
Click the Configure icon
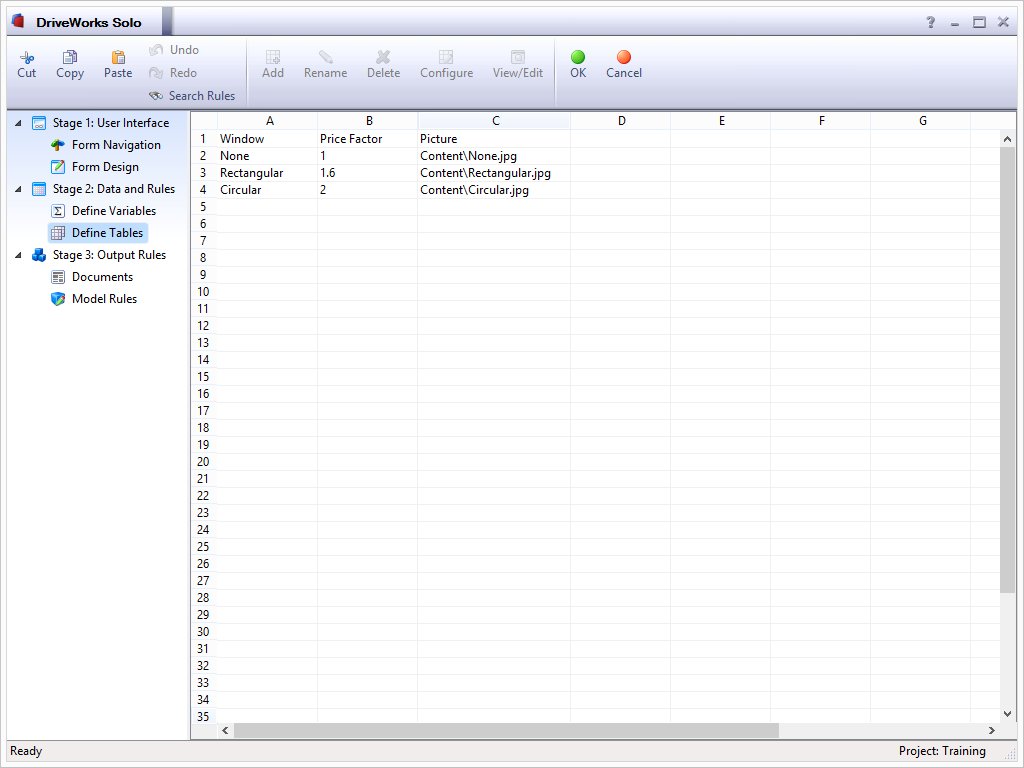pos(446,57)
